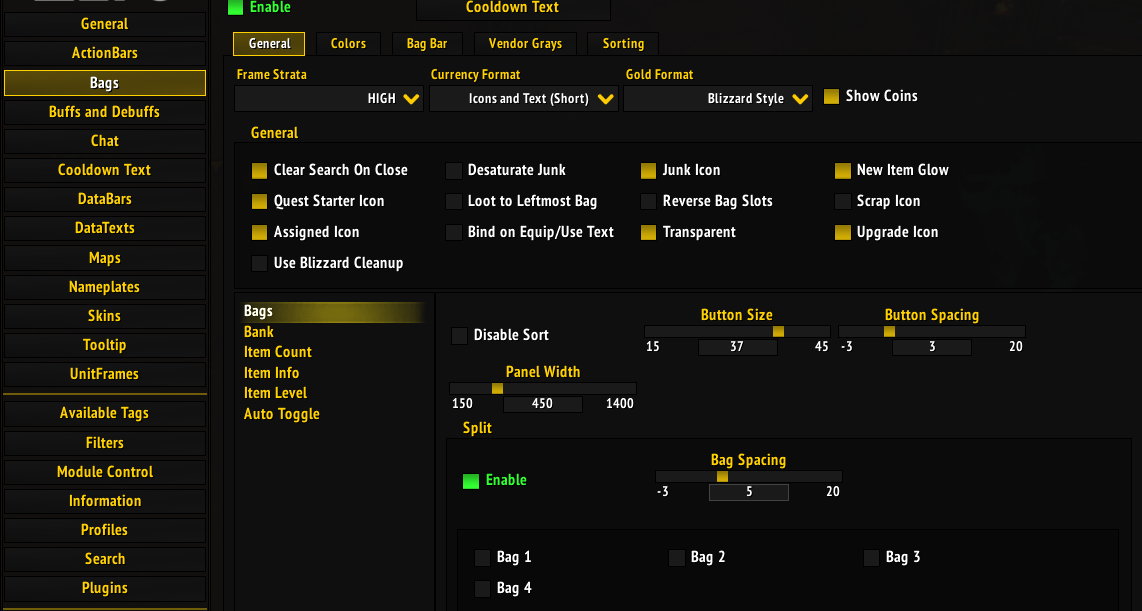The height and width of the screenshot is (611, 1142).
Task: Open the Bag Bar tab
Action: (x=426, y=43)
